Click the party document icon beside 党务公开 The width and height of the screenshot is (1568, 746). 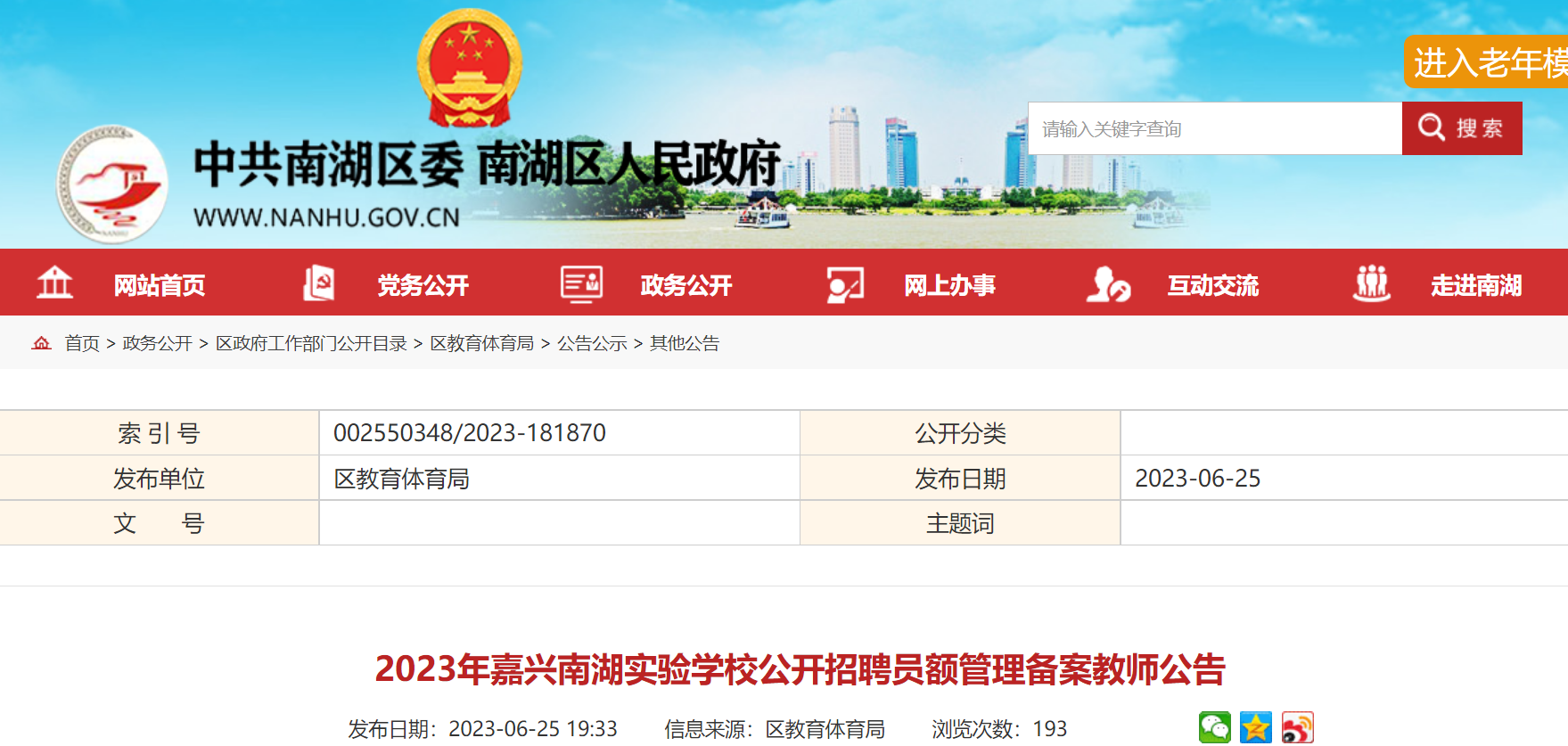click(318, 283)
